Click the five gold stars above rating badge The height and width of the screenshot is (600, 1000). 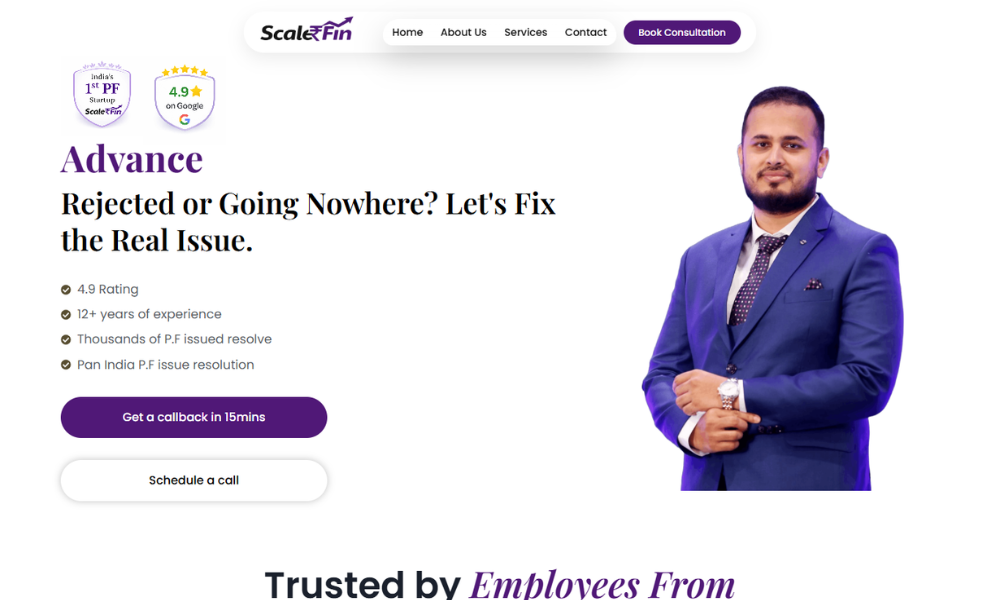(x=184, y=70)
